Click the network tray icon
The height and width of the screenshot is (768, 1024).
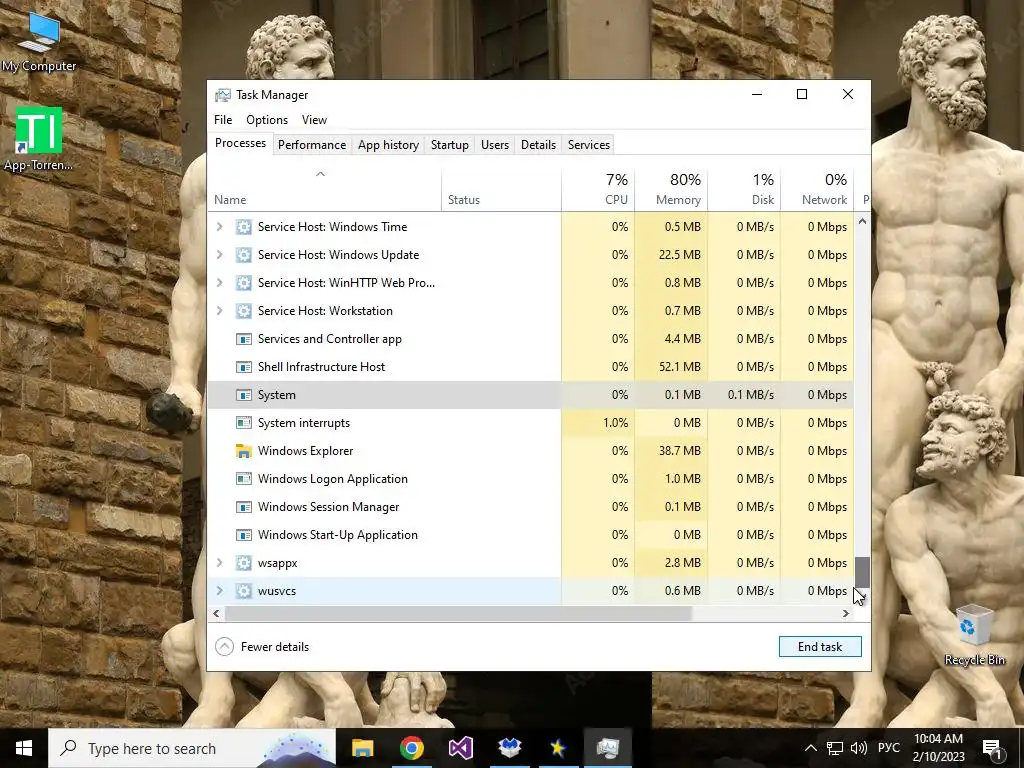tap(835, 748)
